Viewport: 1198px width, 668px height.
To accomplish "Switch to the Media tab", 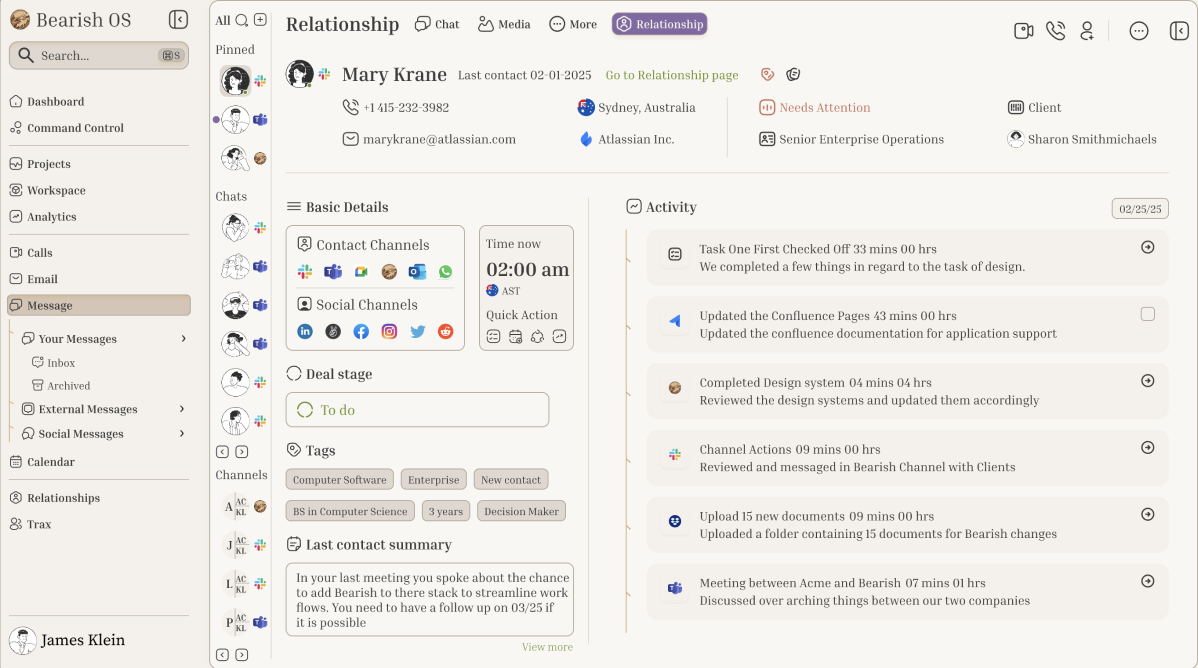I will pos(504,24).
